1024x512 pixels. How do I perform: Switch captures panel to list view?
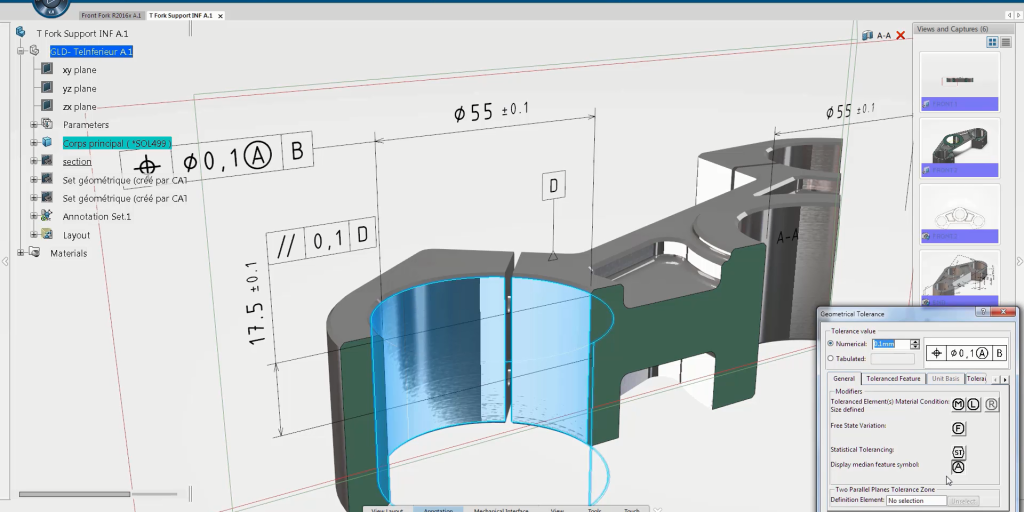click(1006, 42)
